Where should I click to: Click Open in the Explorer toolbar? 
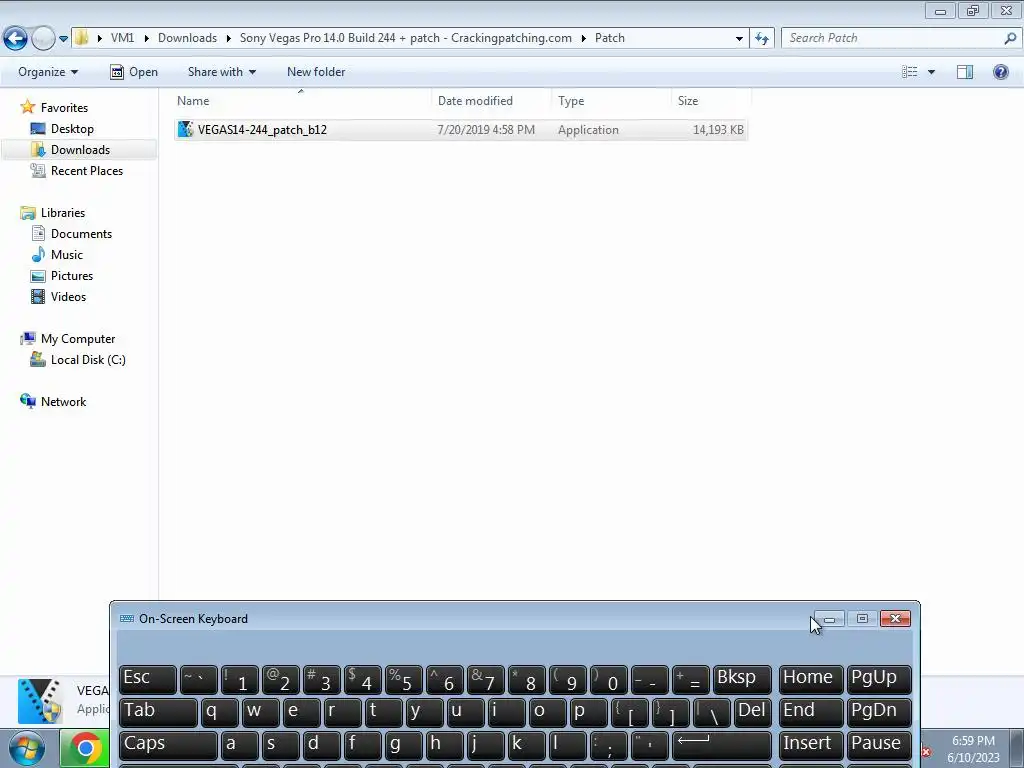(x=134, y=72)
